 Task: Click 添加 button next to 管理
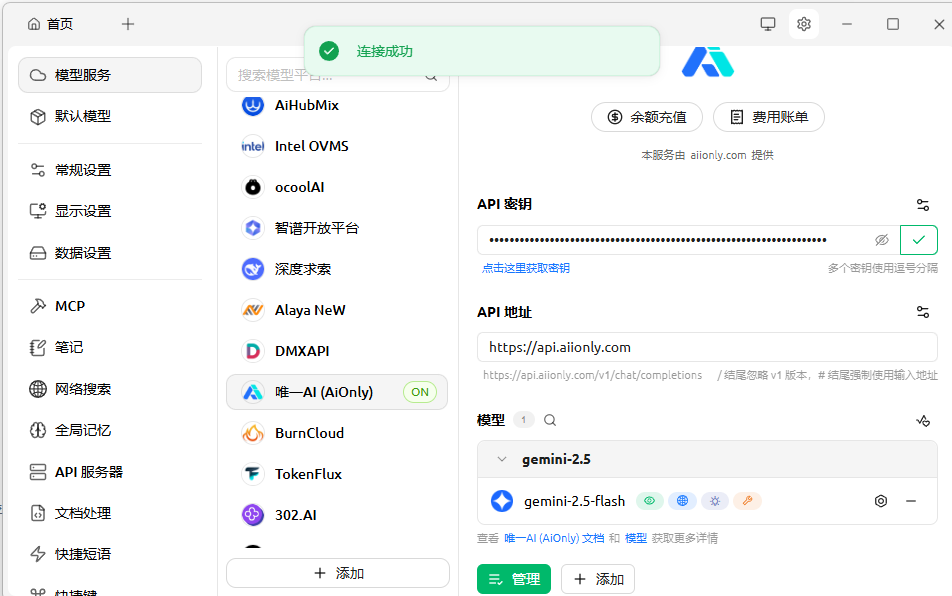click(x=598, y=579)
